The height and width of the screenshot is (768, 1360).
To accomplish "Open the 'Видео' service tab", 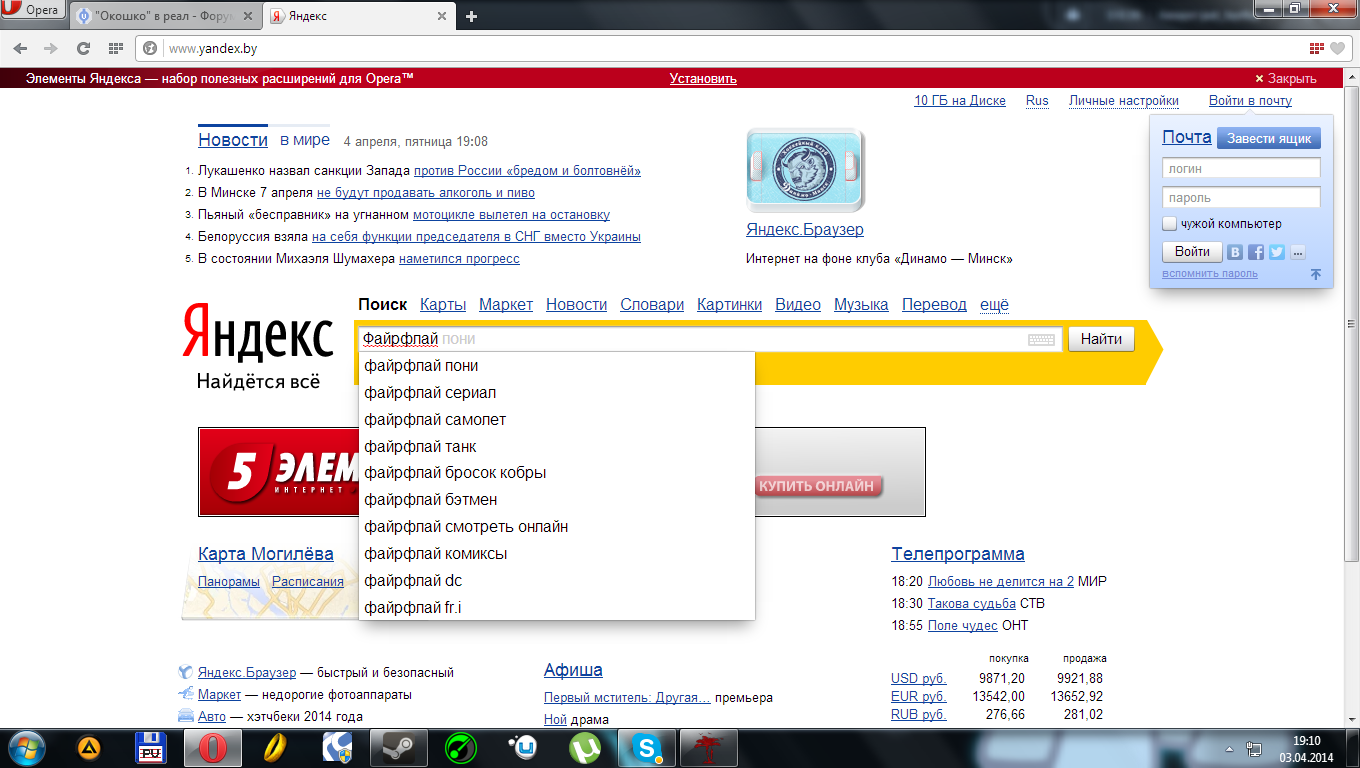I will pyautogui.click(x=798, y=305).
